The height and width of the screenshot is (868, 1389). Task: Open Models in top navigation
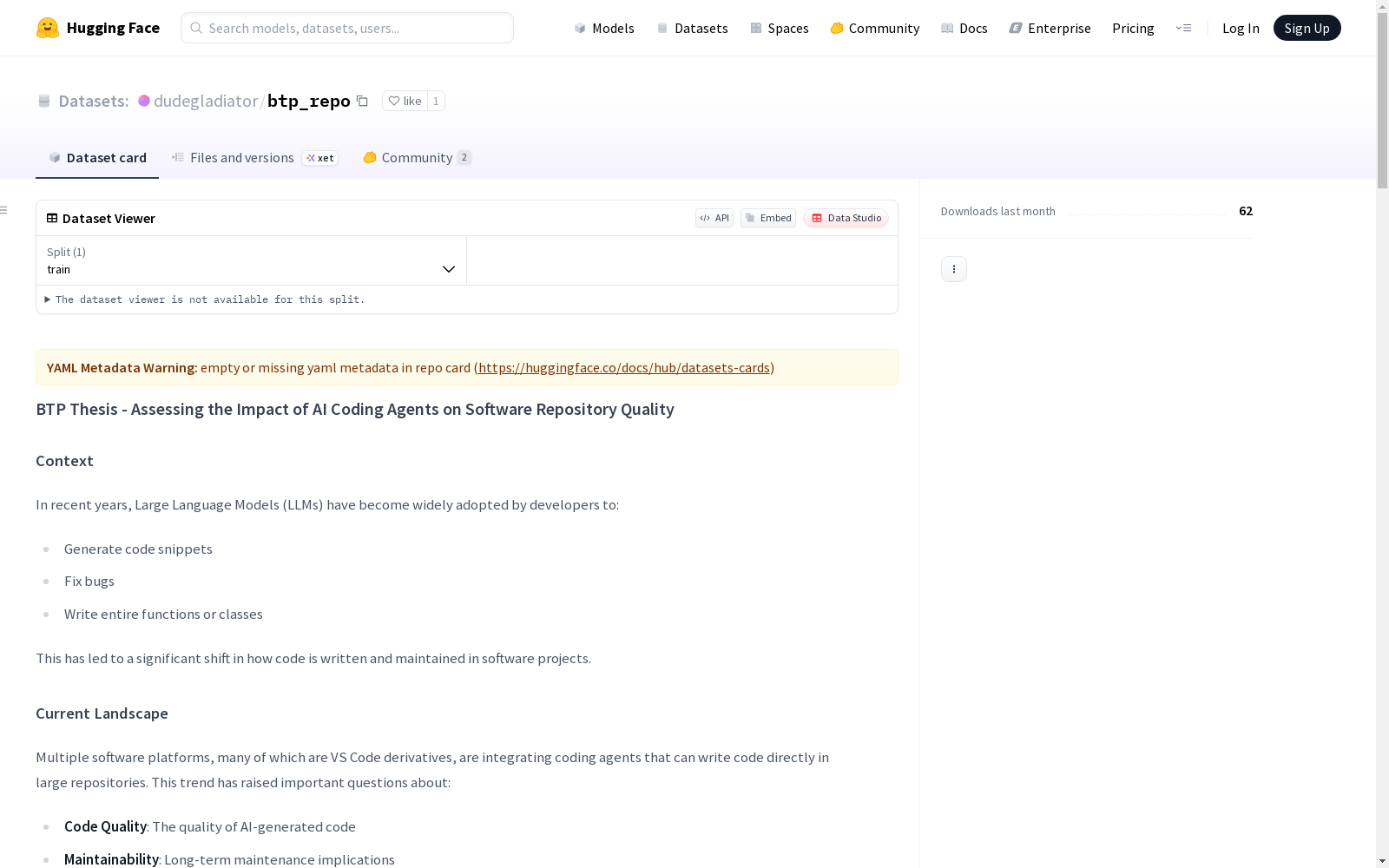point(604,28)
